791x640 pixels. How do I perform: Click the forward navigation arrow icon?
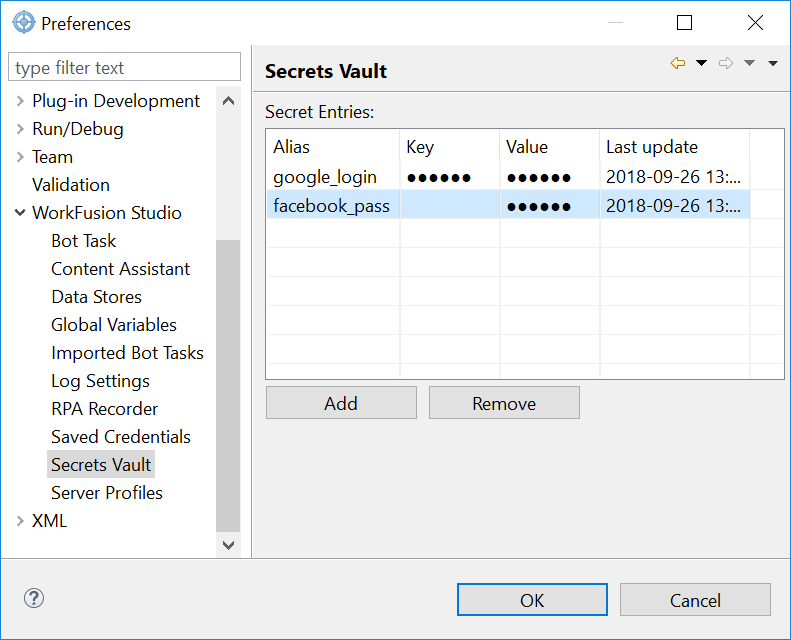(725, 63)
